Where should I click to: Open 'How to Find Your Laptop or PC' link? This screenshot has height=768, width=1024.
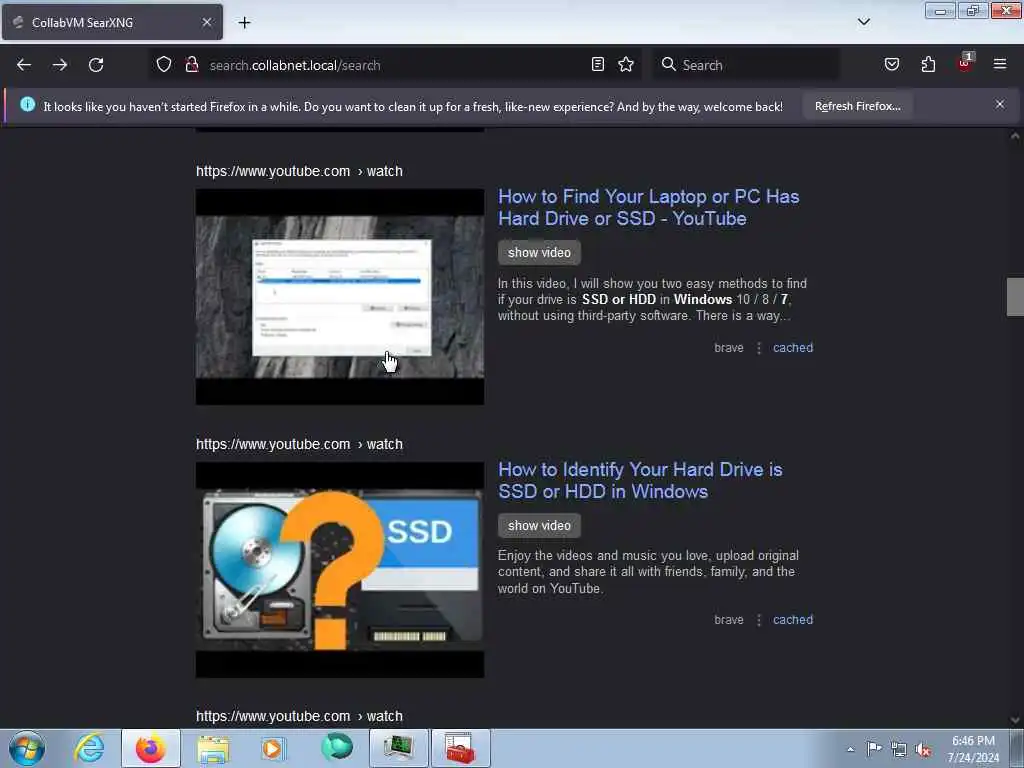point(648,208)
